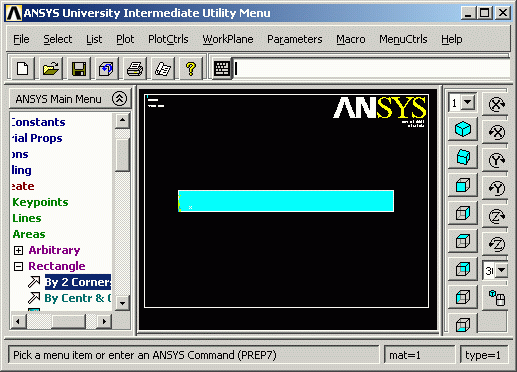The height and width of the screenshot is (372, 517).
Task: Open the Parameters menu
Action: (295, 39)
